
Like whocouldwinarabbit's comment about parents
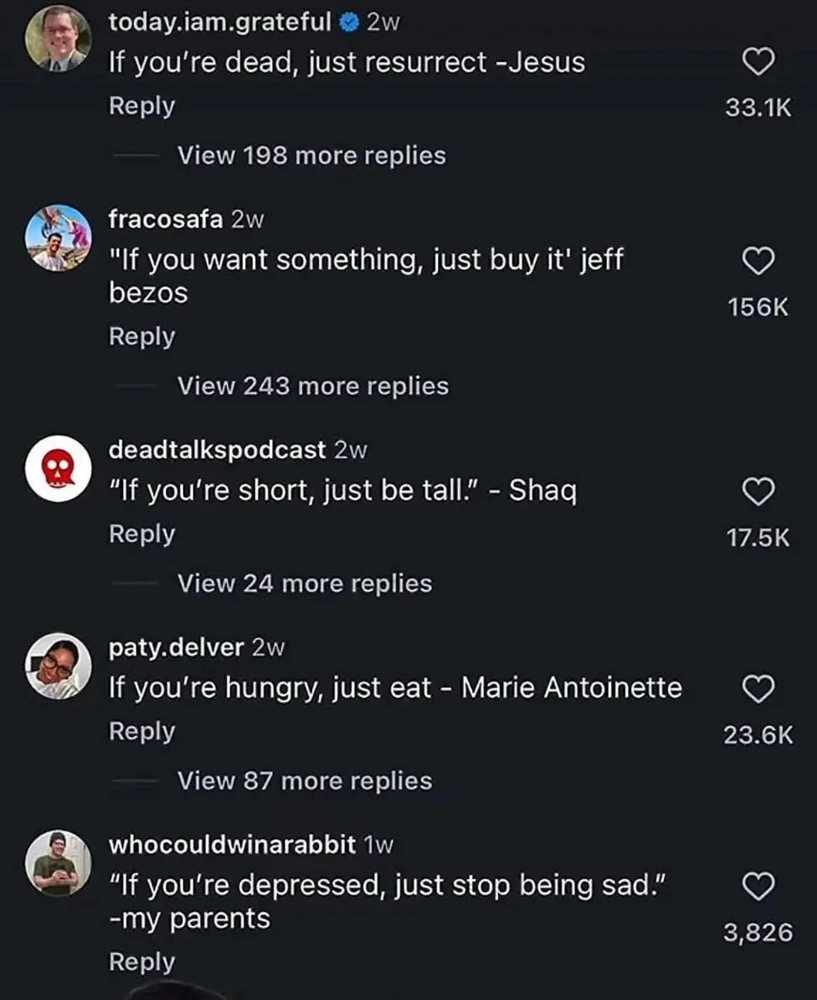tap(760, 886)
